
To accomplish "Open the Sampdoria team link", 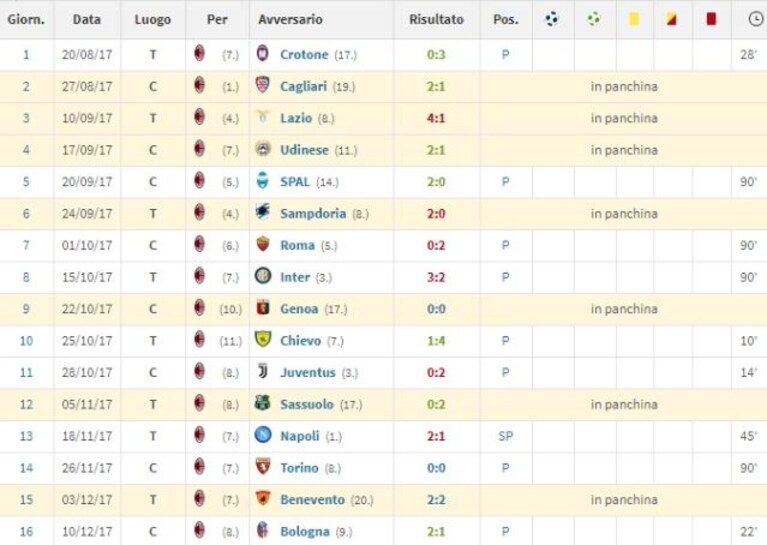I will pos(313,214).
